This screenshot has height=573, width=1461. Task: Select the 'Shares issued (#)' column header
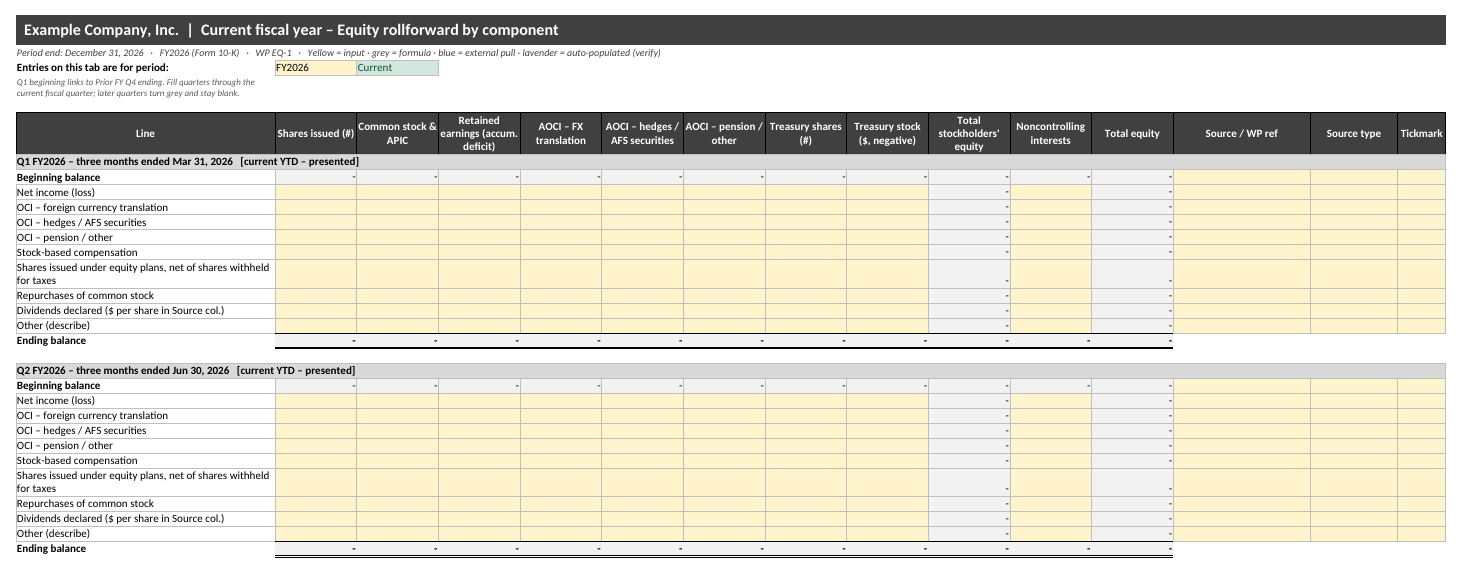tap(316, 134)
